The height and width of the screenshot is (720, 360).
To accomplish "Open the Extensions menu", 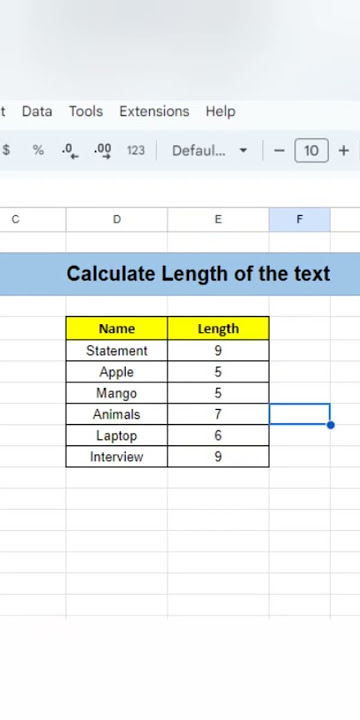I will pyautogui.click(x=154, y=111).
